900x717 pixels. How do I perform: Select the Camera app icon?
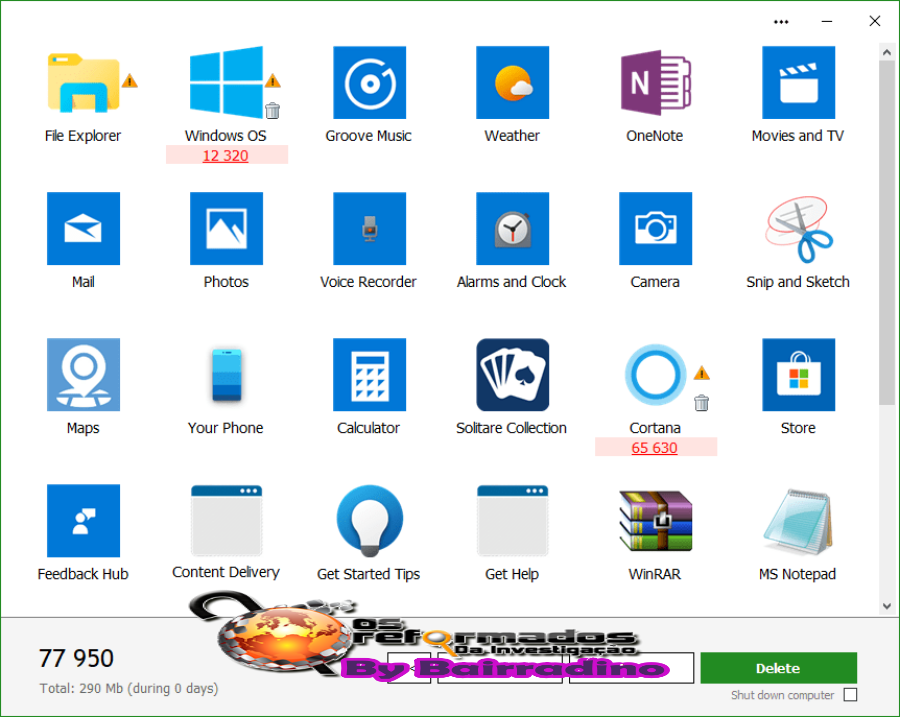655,228
